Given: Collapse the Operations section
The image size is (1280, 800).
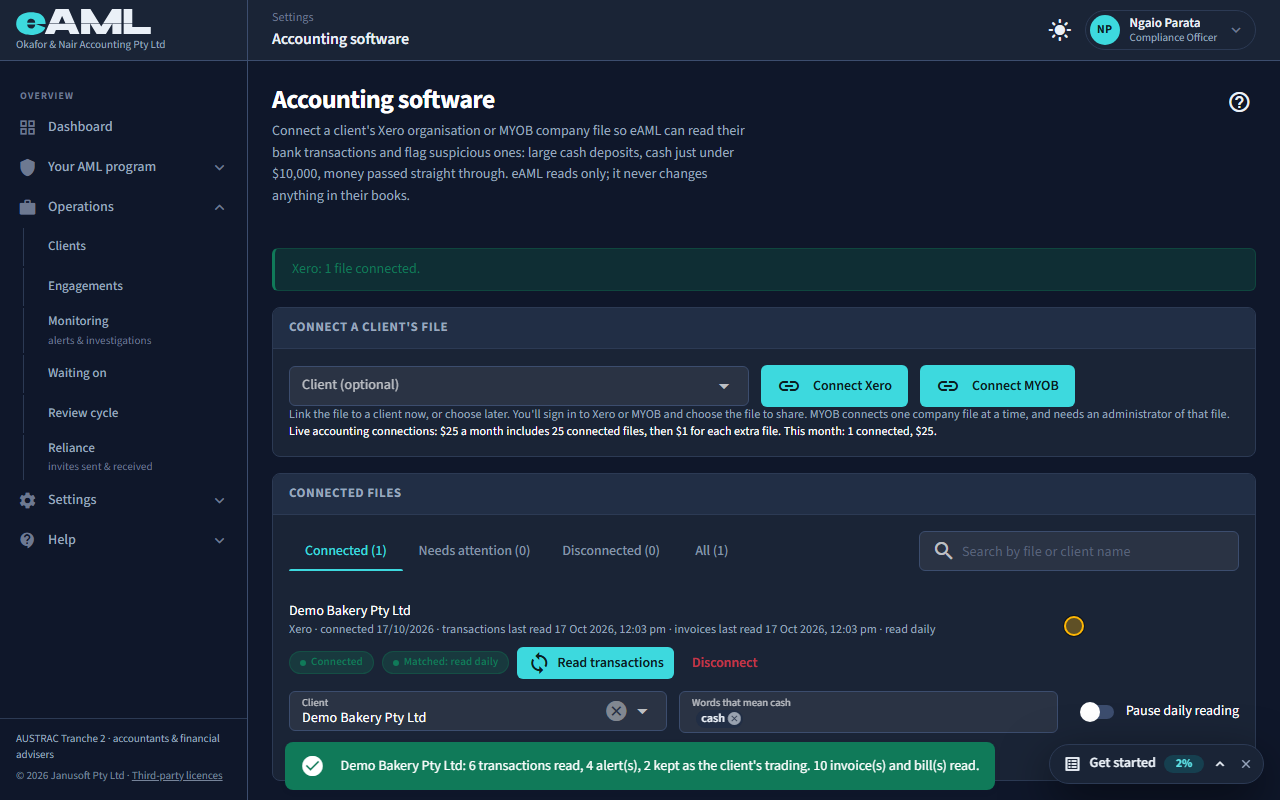Looking at the screenshot, I should 220,207.
